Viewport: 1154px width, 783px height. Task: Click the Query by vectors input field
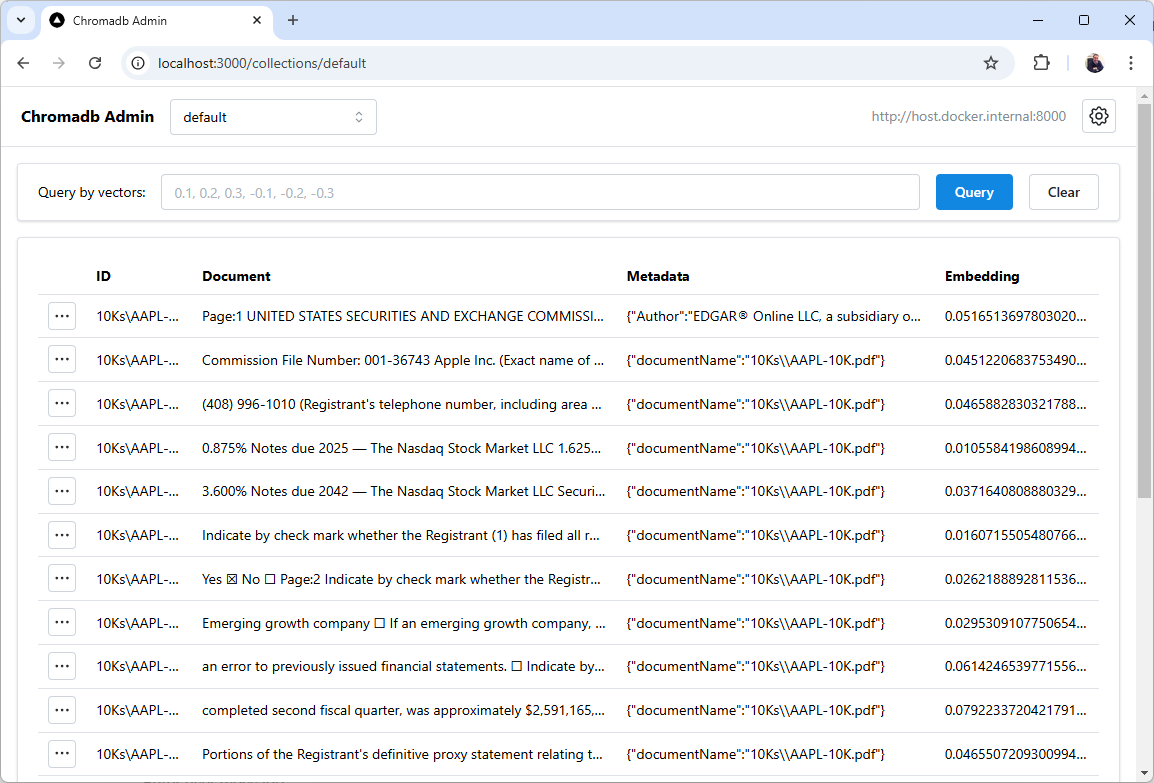pos(540,192)
